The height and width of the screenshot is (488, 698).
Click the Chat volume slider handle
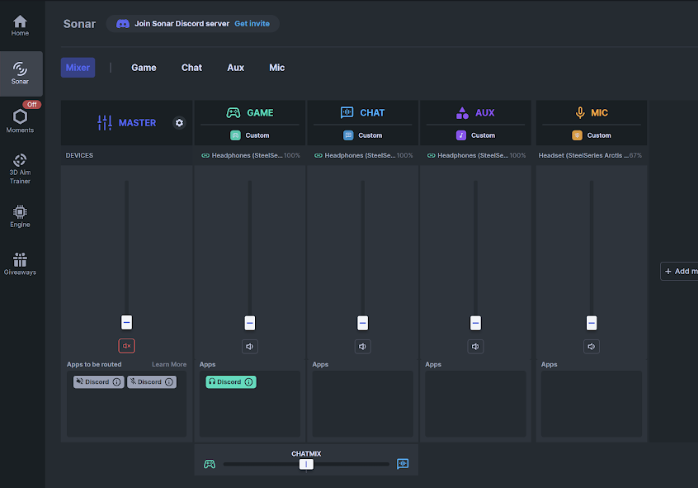click(362, 323)
